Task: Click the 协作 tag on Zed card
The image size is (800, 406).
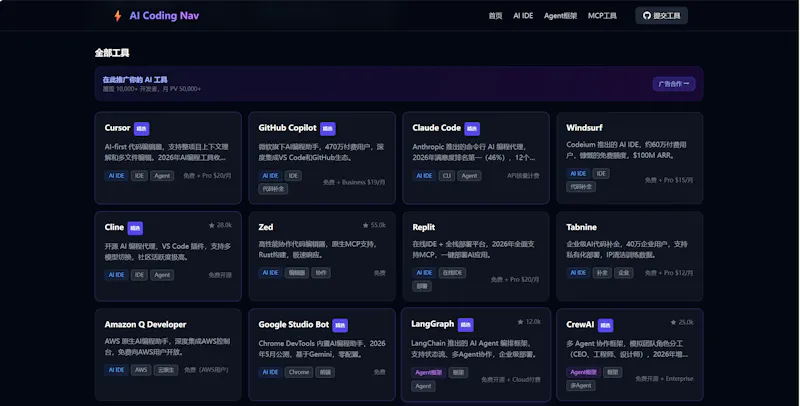Action: (x=320, y=273)
